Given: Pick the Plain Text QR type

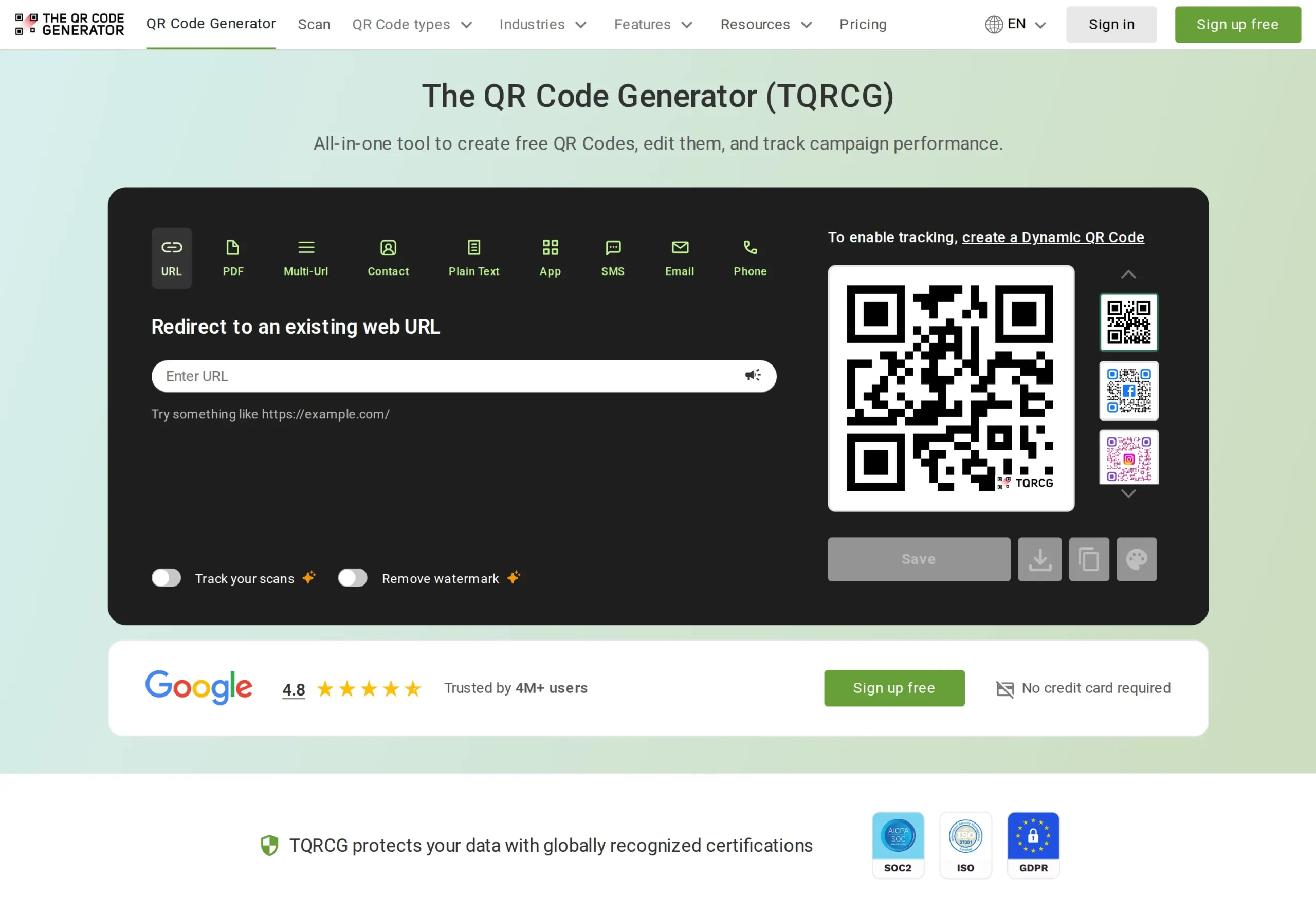Looking at the screenshot, I should (x=473, y=258).
